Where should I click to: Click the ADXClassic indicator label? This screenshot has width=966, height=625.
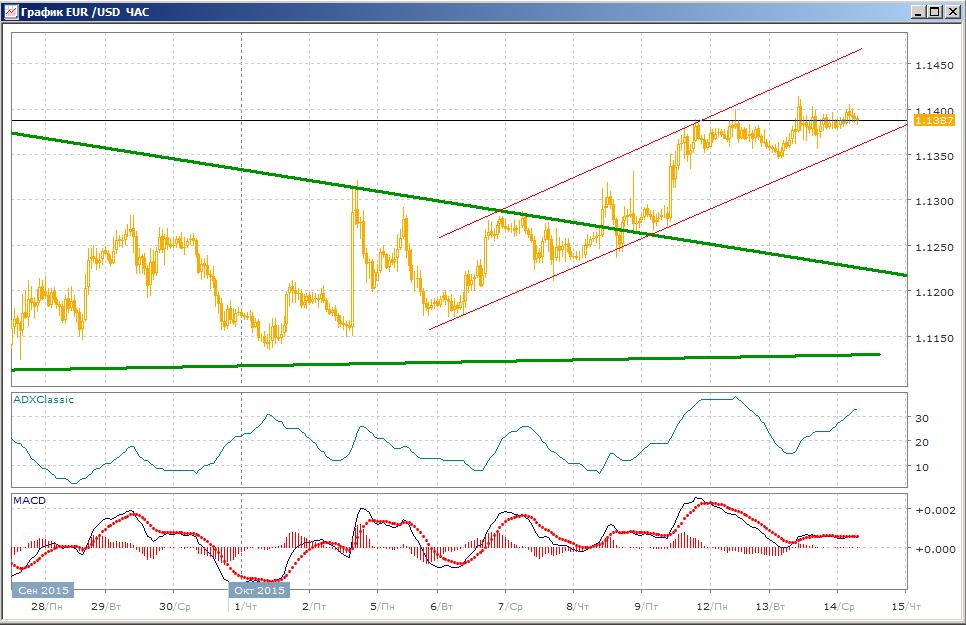(x=44, y=399)
